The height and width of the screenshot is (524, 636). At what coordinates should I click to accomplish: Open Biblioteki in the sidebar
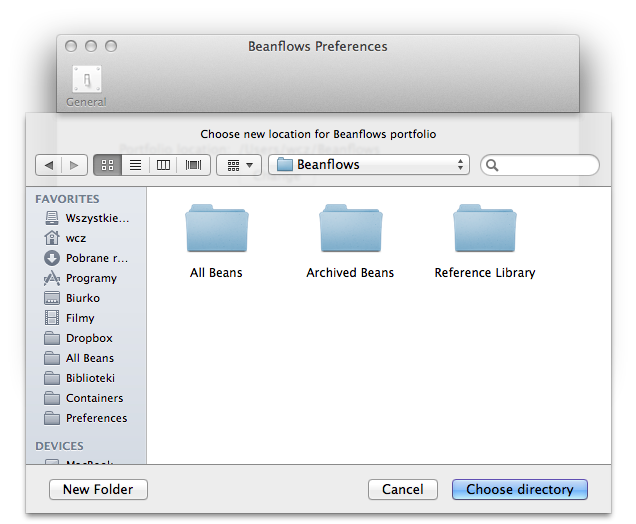click(x=86, y=378)
